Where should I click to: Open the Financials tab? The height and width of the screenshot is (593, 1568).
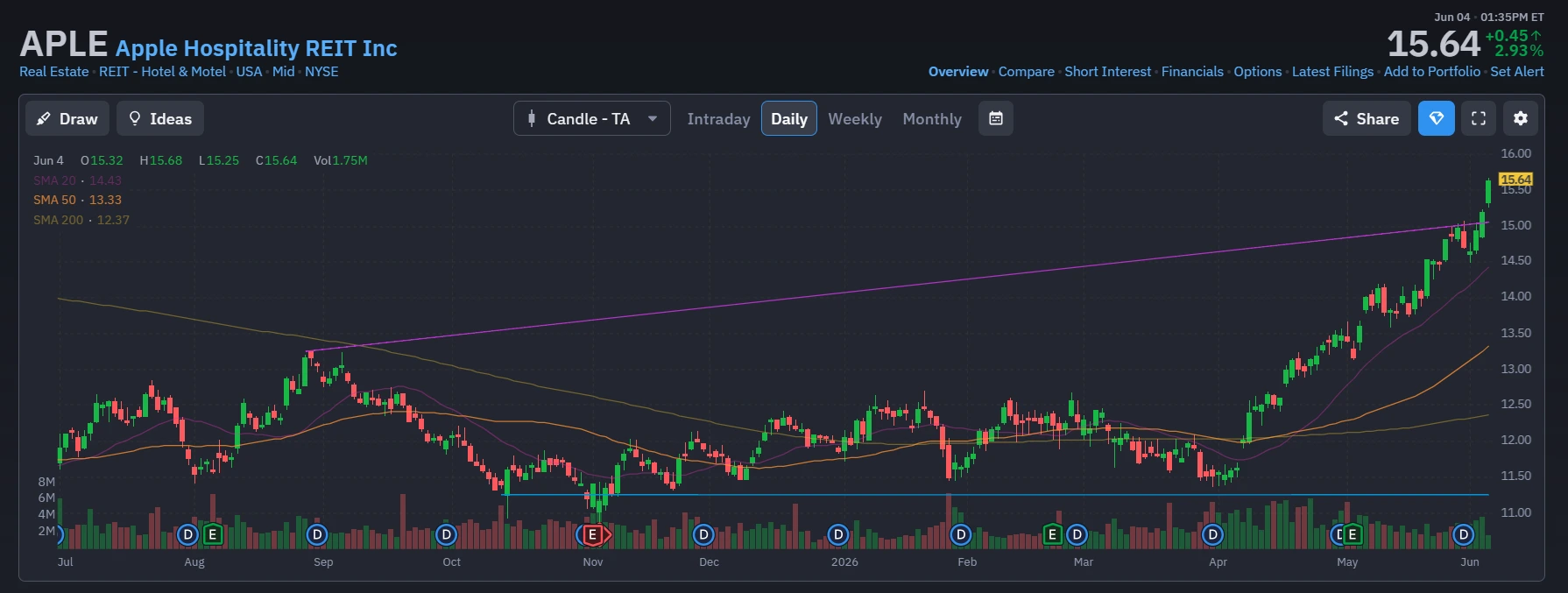coord(1192,72)
